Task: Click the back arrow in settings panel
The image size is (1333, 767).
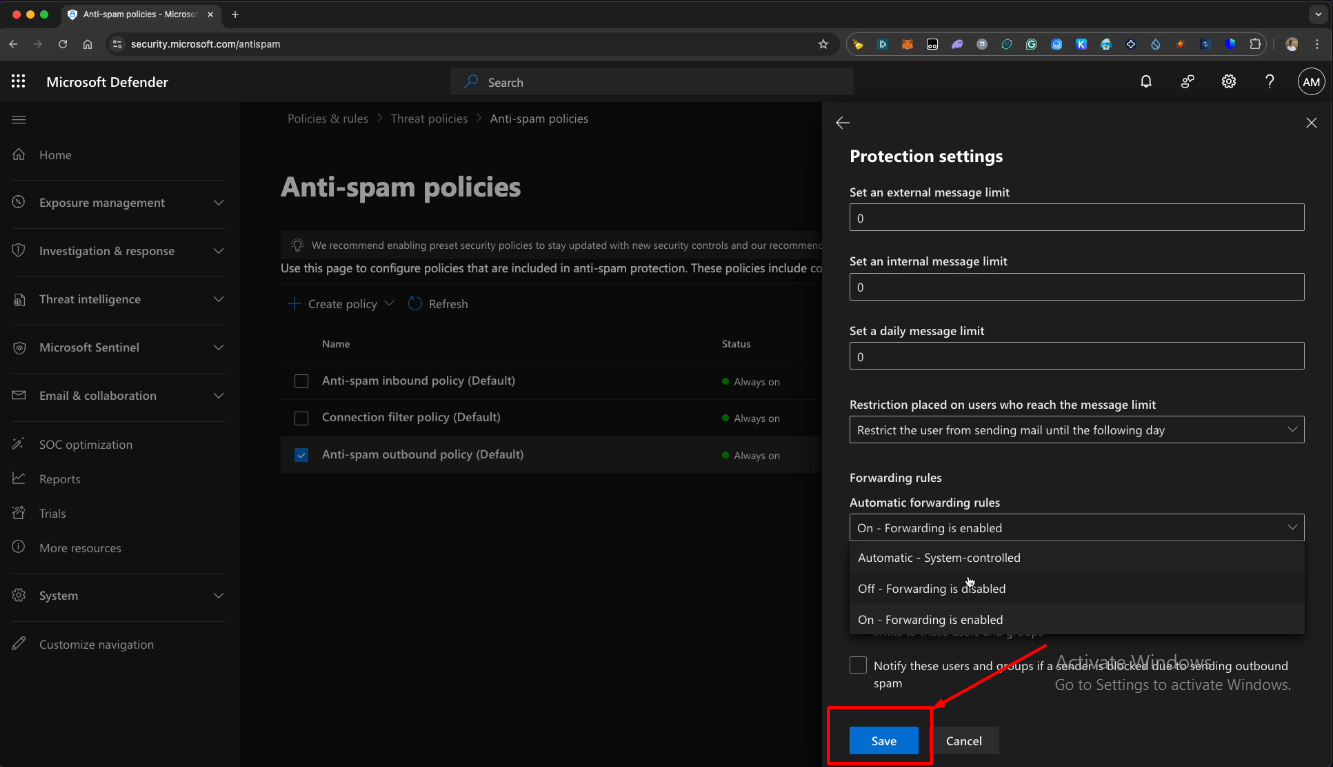Action: click(x=843, y=122)
